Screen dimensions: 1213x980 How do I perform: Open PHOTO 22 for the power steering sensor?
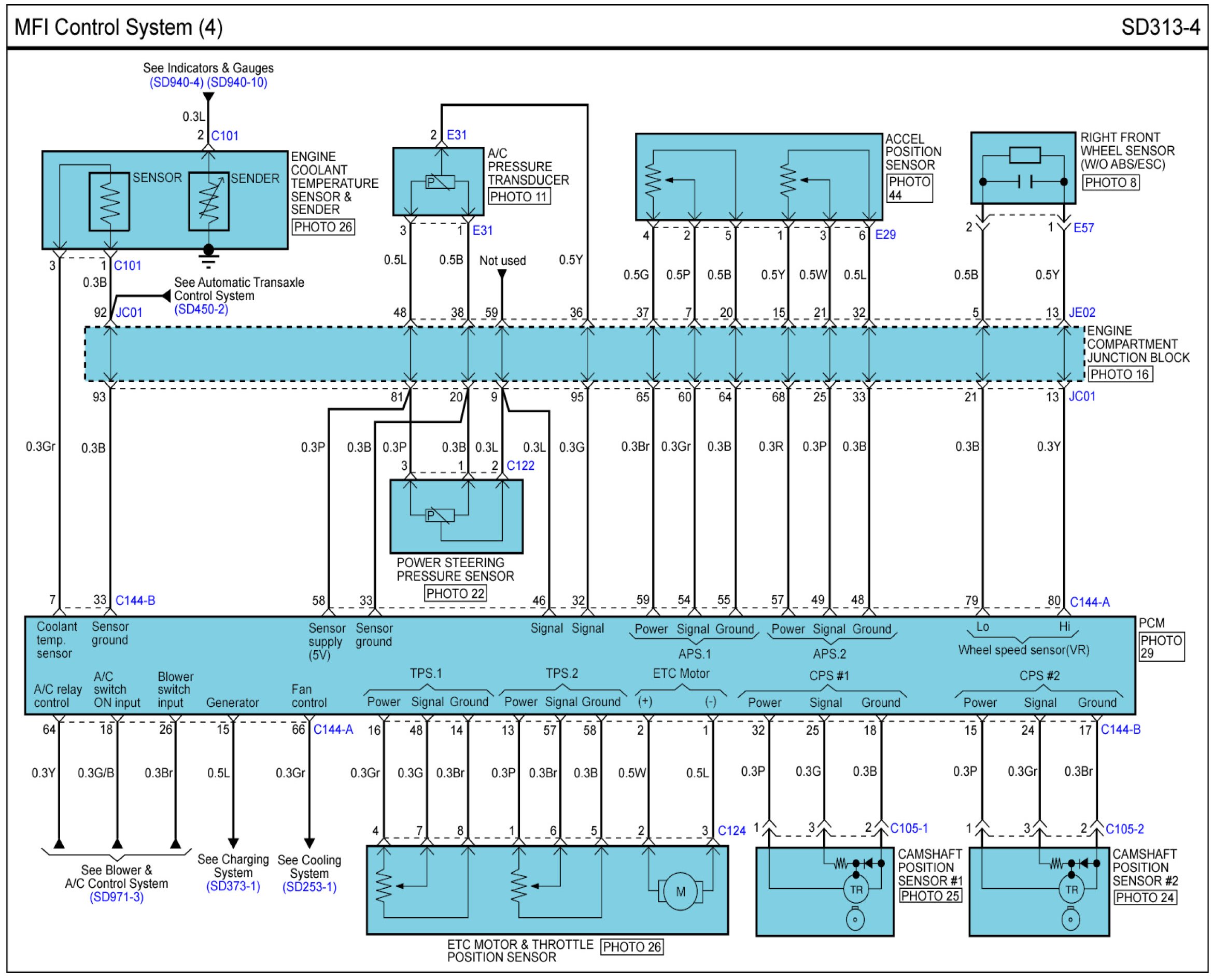[455, 593]
